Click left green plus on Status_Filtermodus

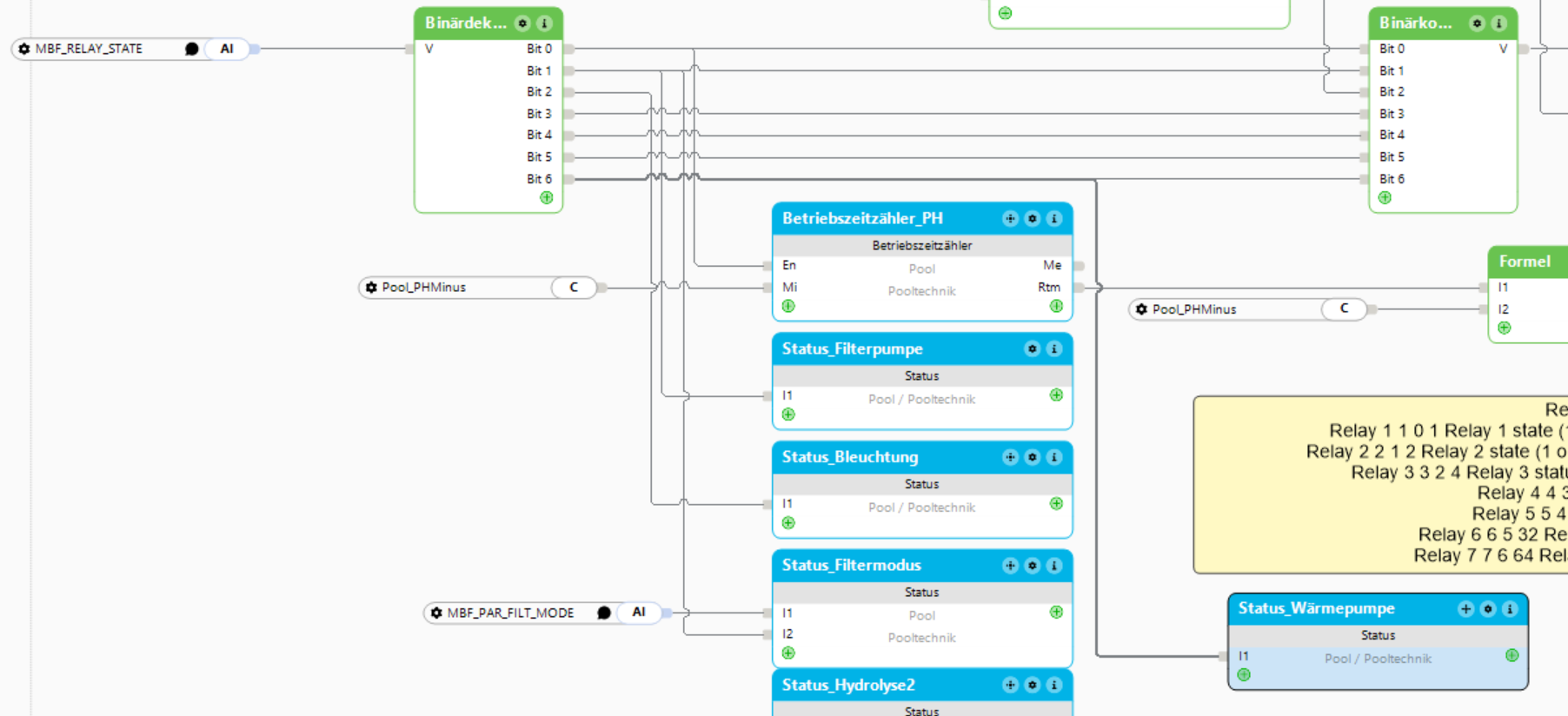[788, 653]
